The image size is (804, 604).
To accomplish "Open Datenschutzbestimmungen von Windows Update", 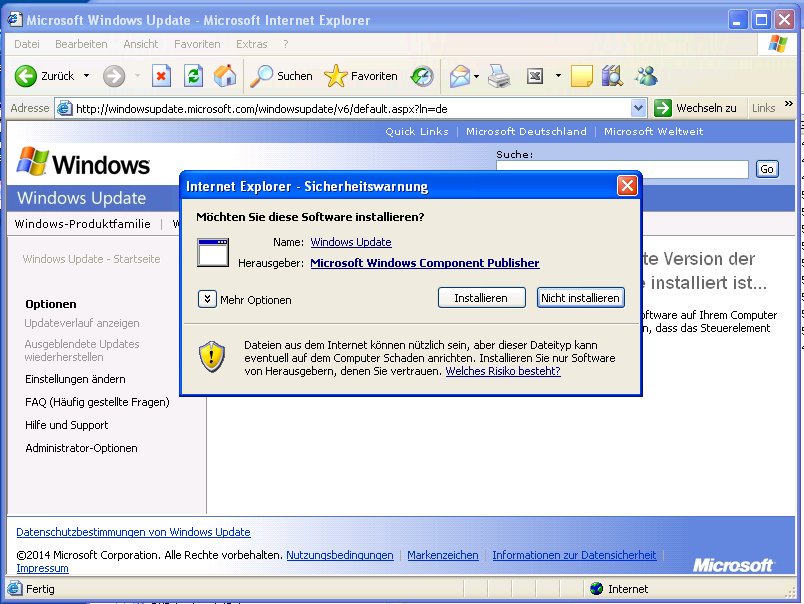I will [133, 532].
